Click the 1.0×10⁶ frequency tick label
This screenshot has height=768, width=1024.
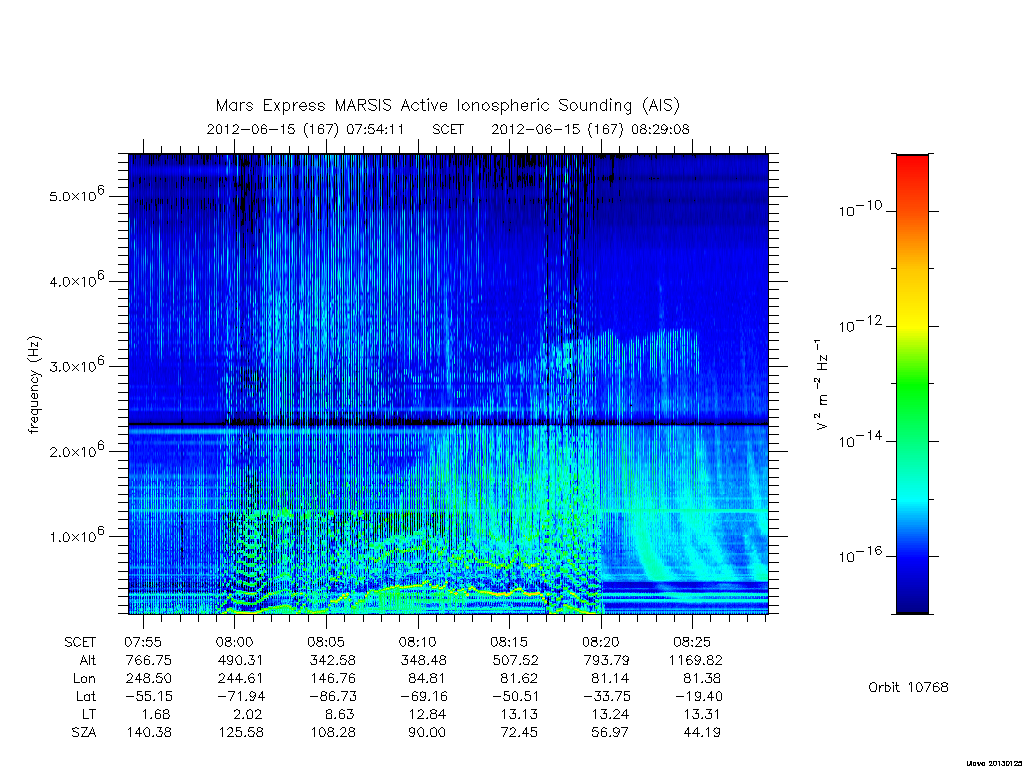tap(77, 534)
